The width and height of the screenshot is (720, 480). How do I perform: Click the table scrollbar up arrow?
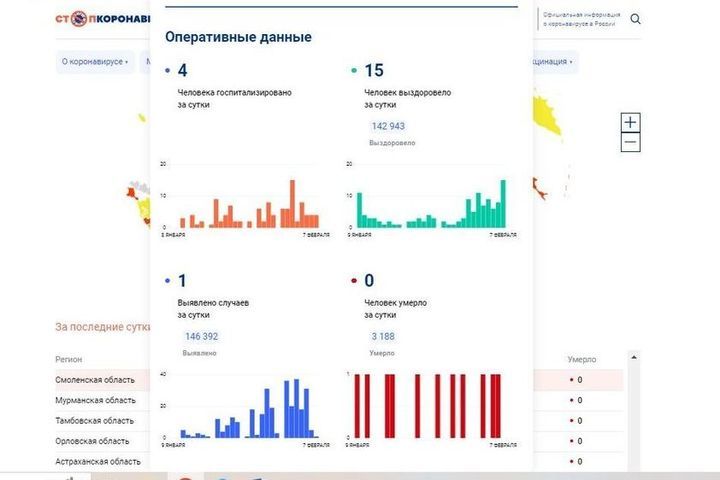point(632,356)
